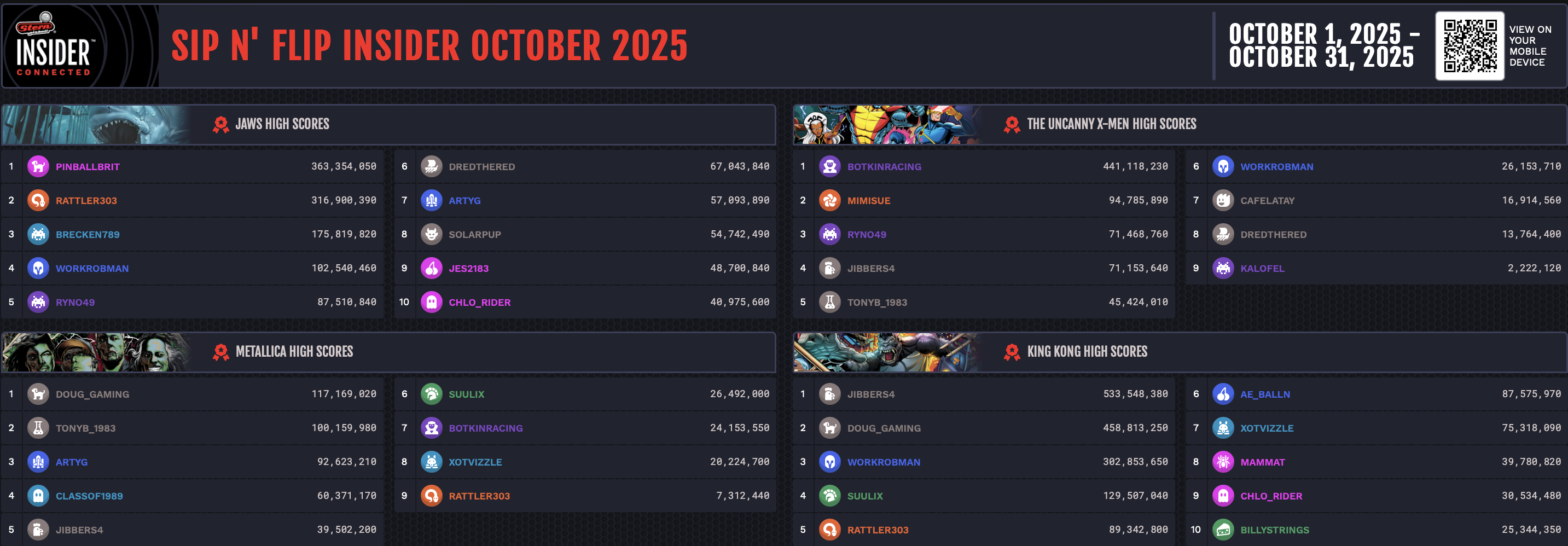Open the Metallica banner artwork
1568x546 pixels.
click(97, 352)
